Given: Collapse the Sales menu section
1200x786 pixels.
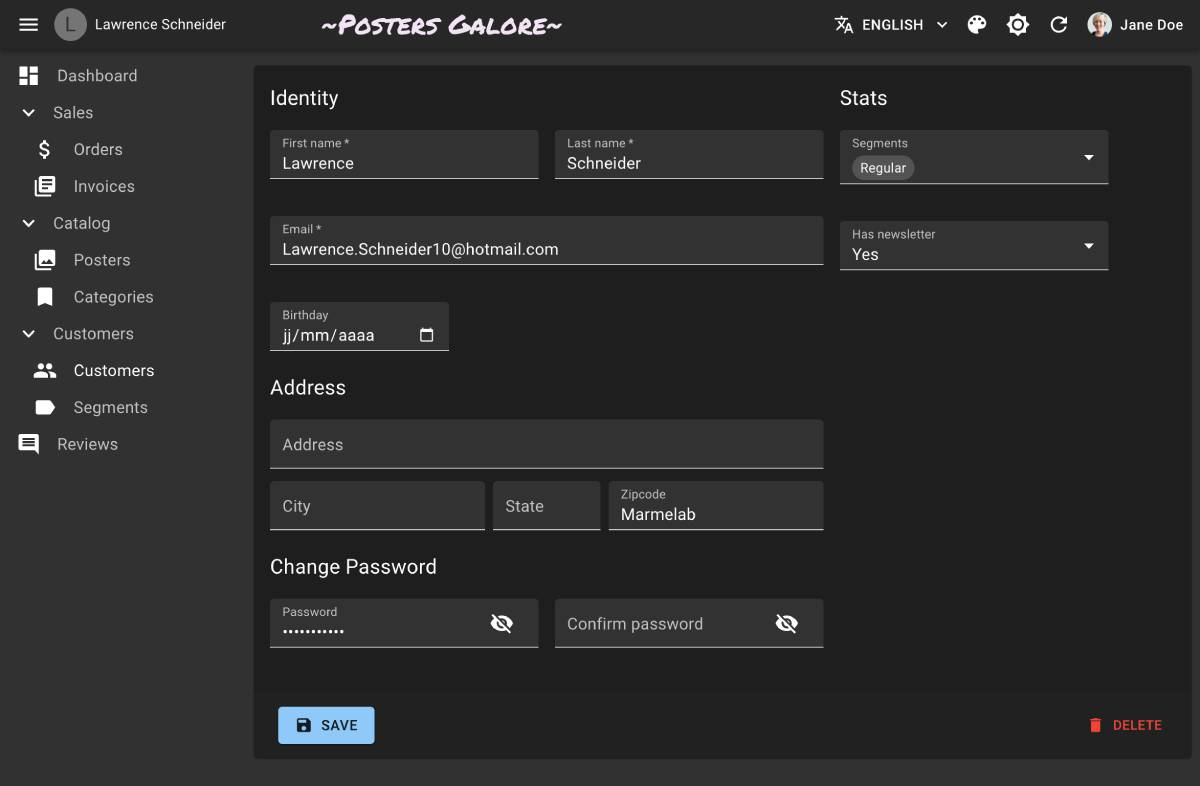Looking at the screenshot, I should pos(29,113).
